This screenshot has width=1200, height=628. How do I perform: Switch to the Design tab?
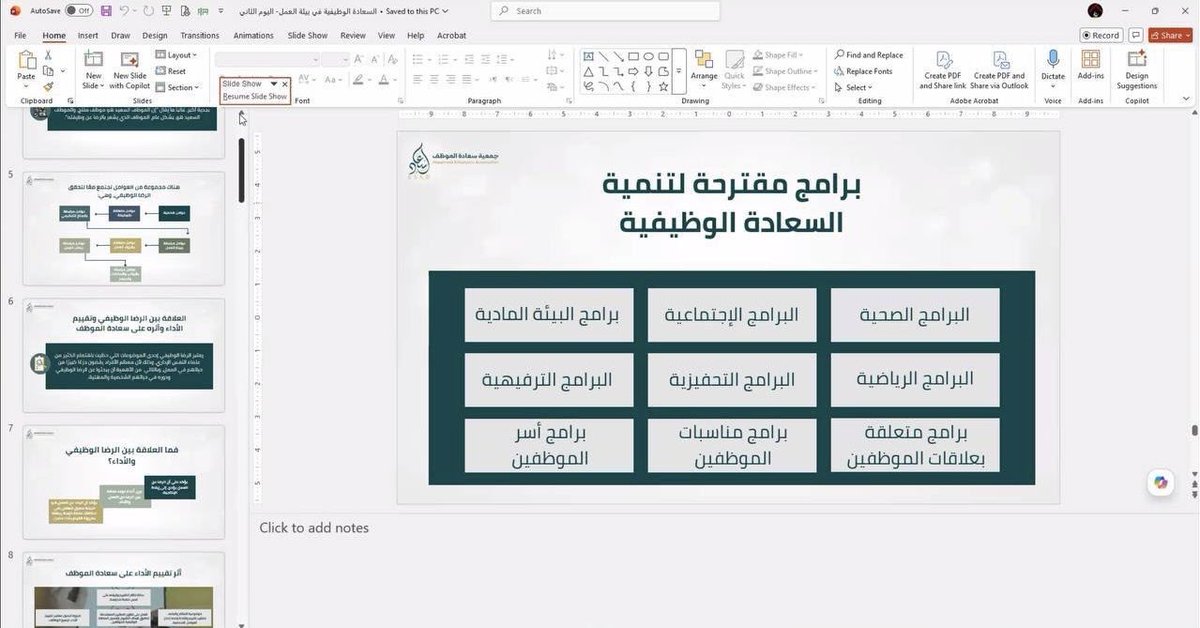coord(155,35)
